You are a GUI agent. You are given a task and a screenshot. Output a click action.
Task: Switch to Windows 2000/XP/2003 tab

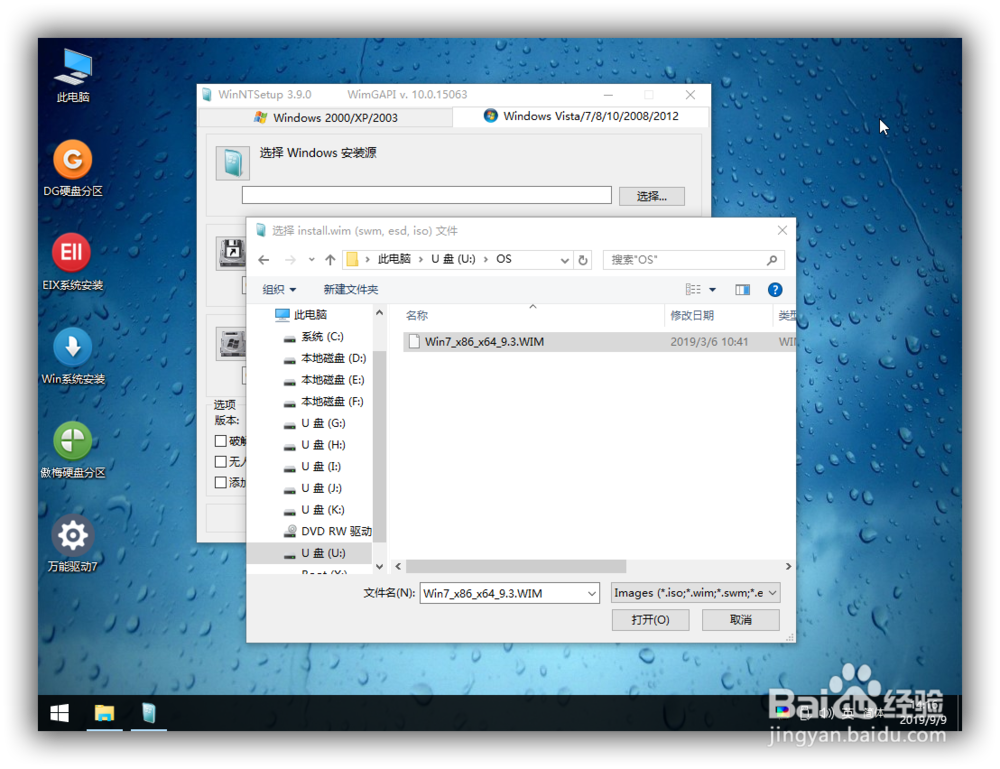(x=326, y=117)
